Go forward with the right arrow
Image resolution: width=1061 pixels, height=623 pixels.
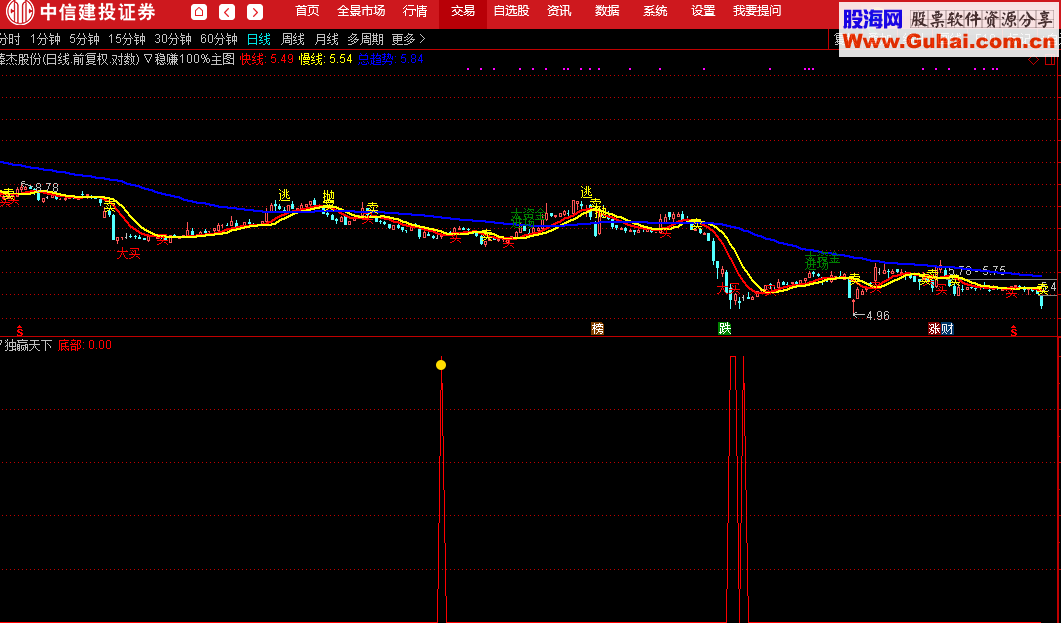(255, 11)
